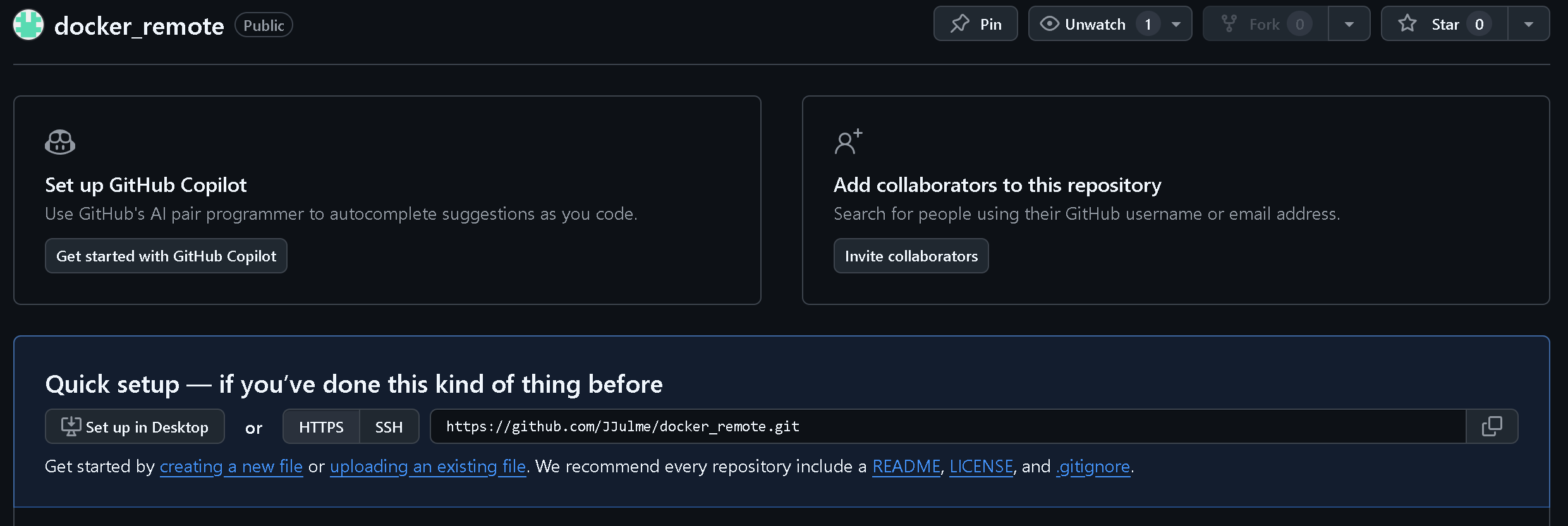The width and height of the screenshot is (1568, 526).
Task: Click the Fork button
Action: (1266, 24)
